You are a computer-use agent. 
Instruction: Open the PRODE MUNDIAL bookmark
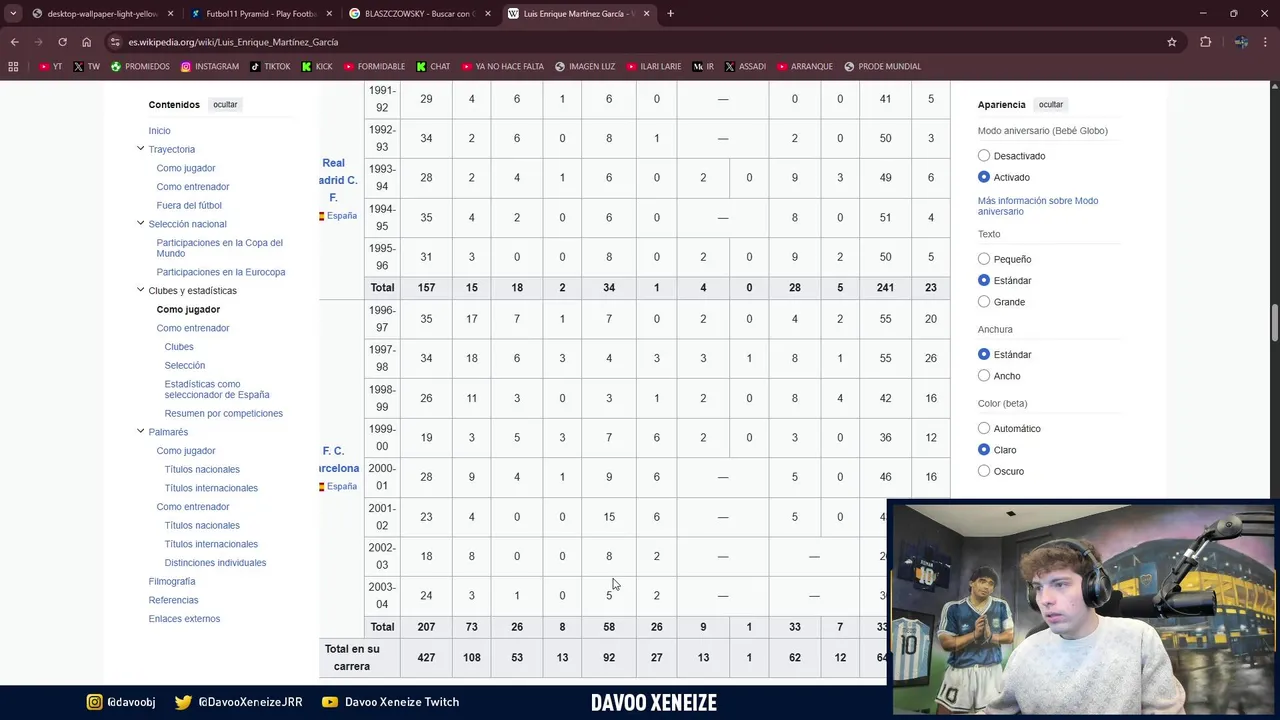(883, 67)
